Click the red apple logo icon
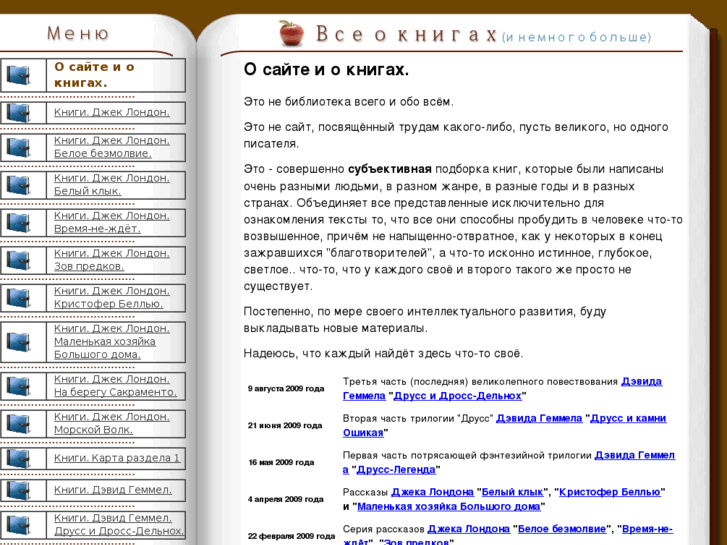 click(x=291, y=33)
